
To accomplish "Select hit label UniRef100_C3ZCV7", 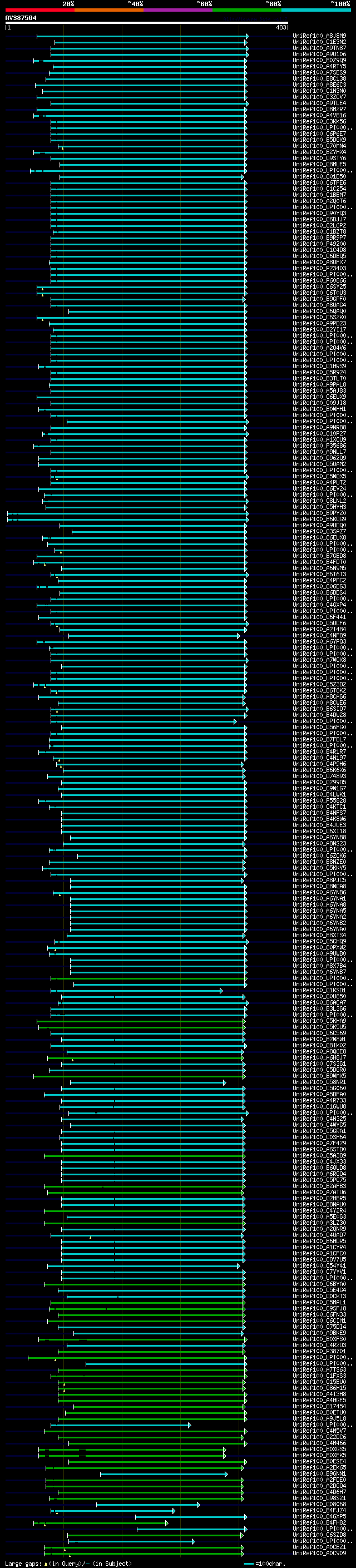I will (319, 97).
